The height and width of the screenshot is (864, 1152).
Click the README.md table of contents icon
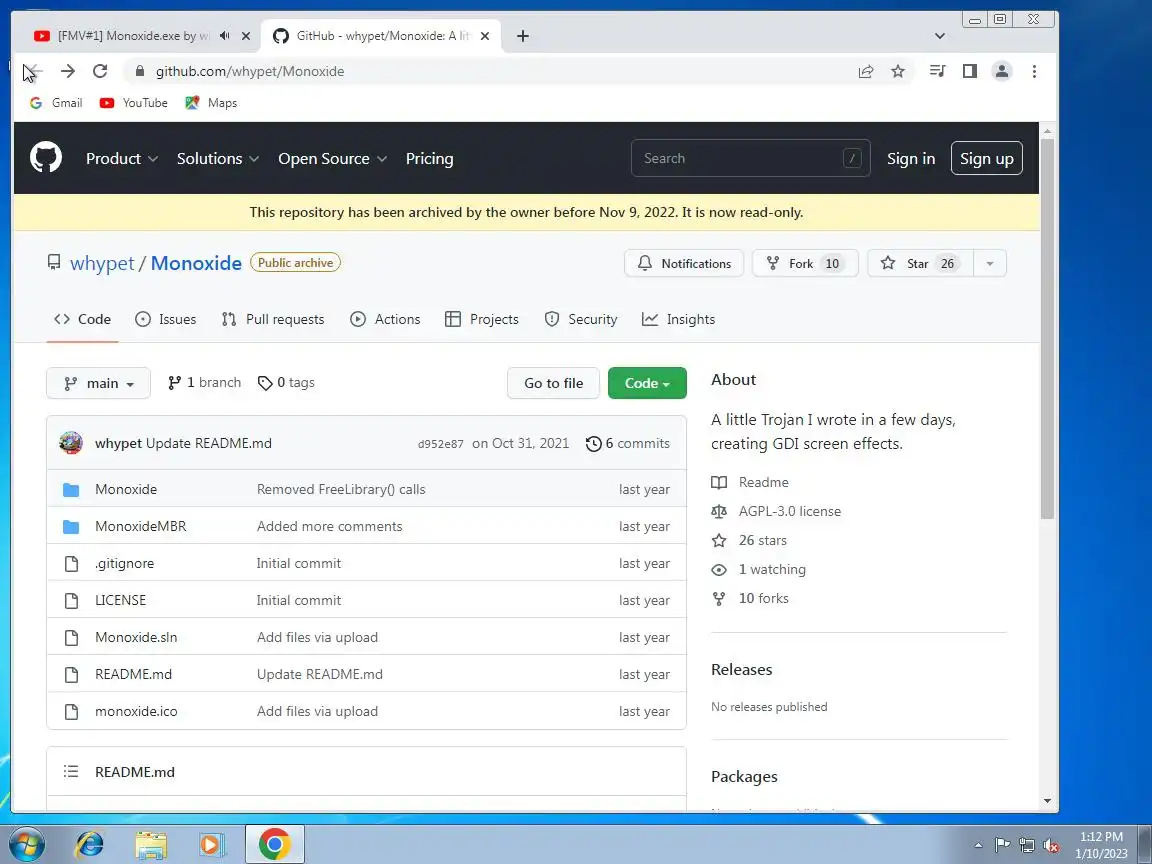click(x=71, y=771)
